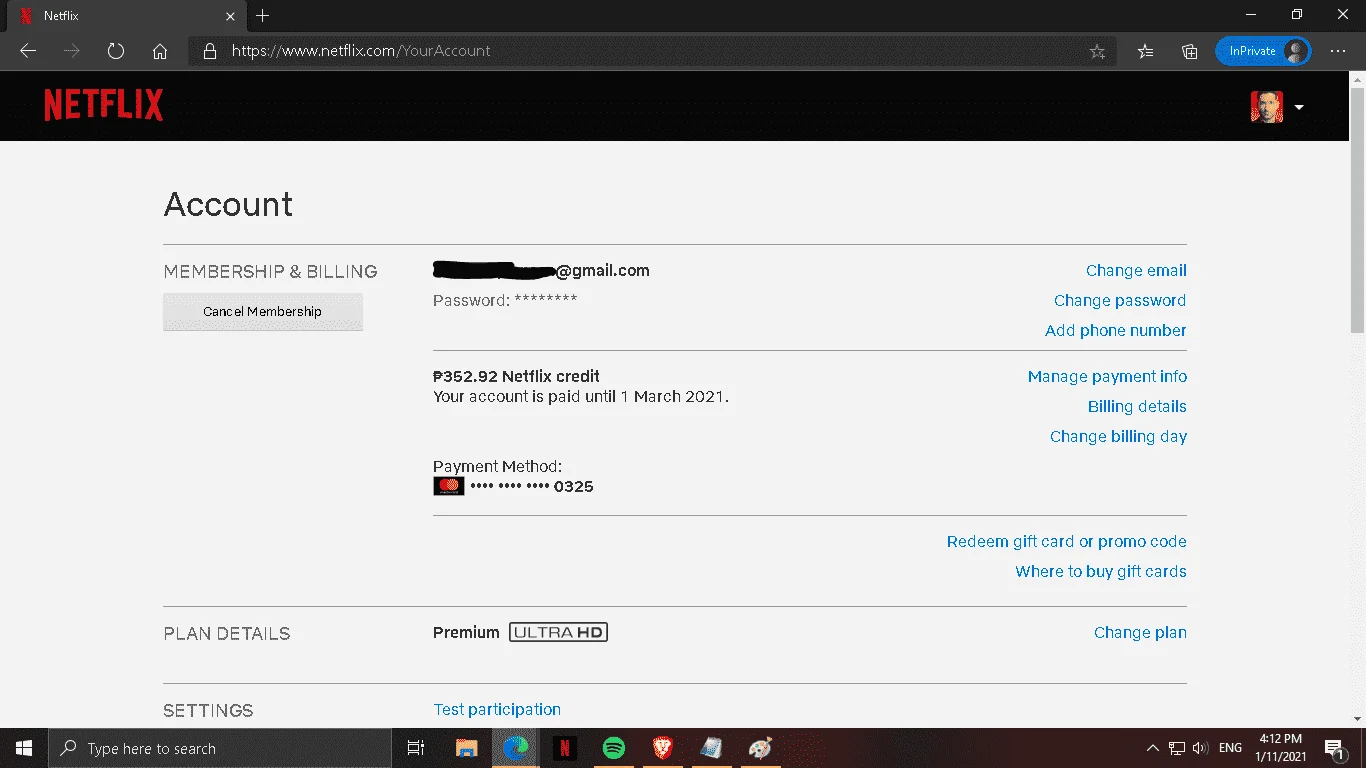Open a new browser tab
This screenshot has width=1366, height=768.
262,16
